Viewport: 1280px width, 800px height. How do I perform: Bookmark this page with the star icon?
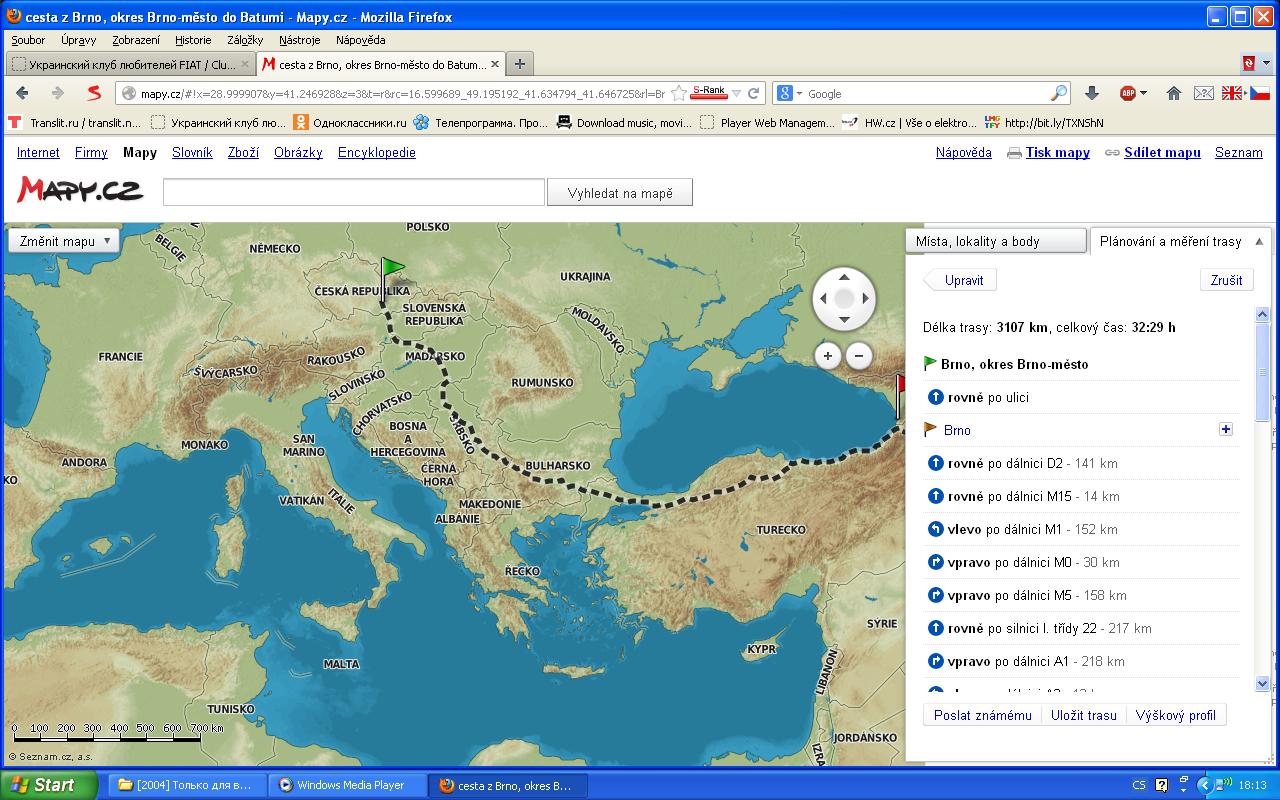point(679,93)
